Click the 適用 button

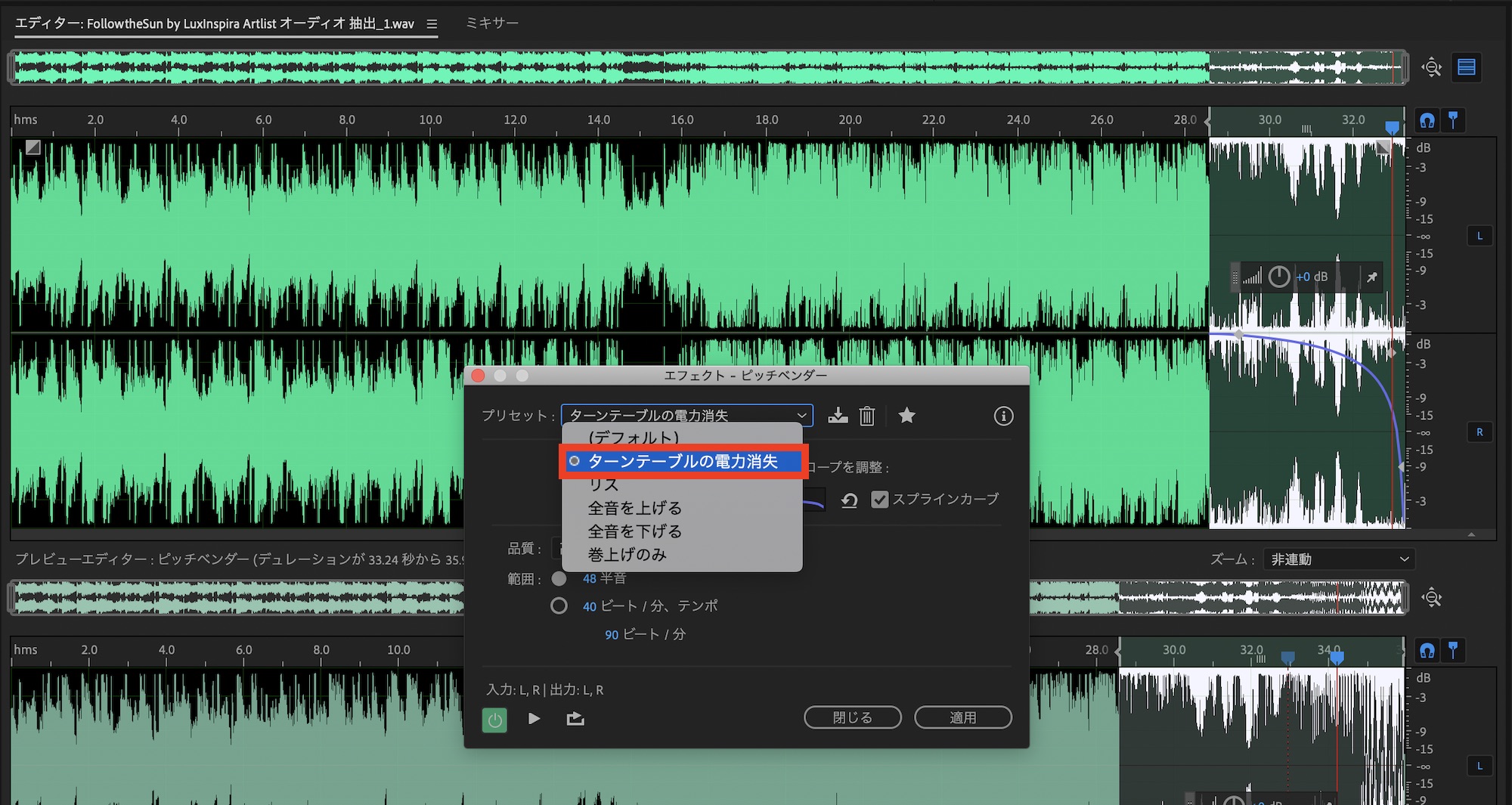coord(962,717)
